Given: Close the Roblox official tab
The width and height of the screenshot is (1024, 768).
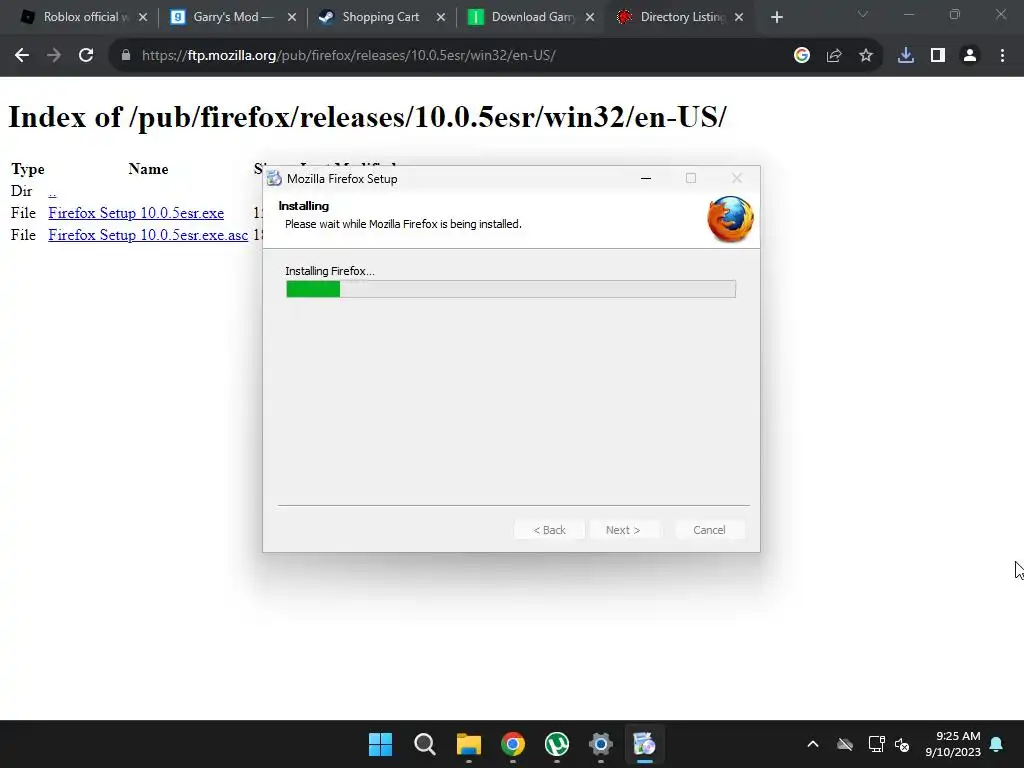Looking at the screenshot, I should coord(143,18).
